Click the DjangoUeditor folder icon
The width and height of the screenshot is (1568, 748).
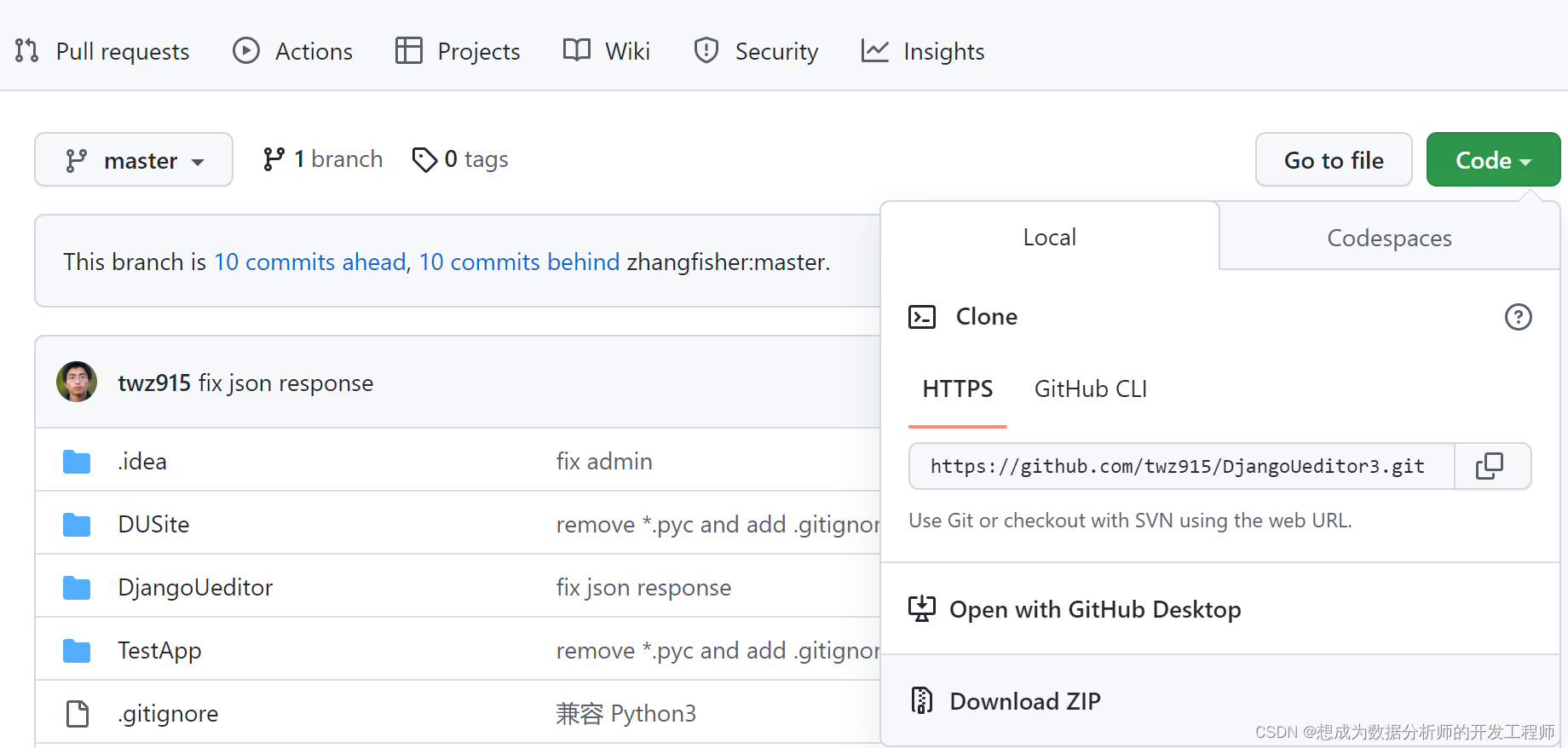pos(77,588)
